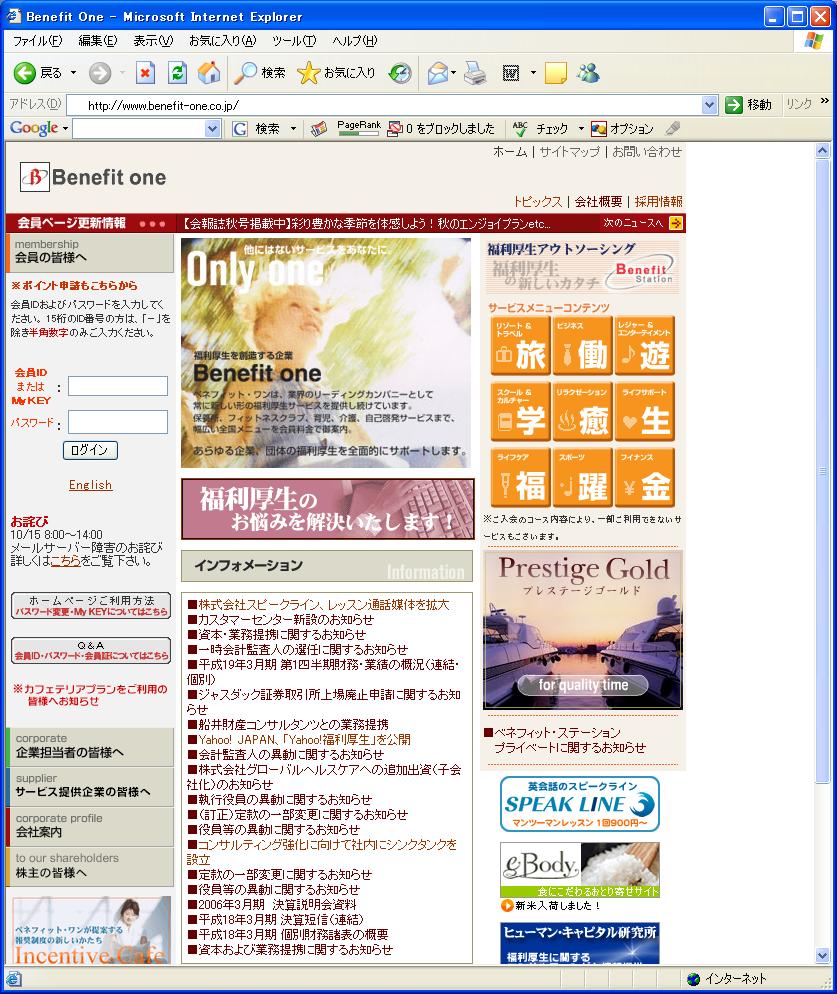Expand the Back button history dropdown
This screenshot has height=994, width=837.
click(x=74, y=73)
